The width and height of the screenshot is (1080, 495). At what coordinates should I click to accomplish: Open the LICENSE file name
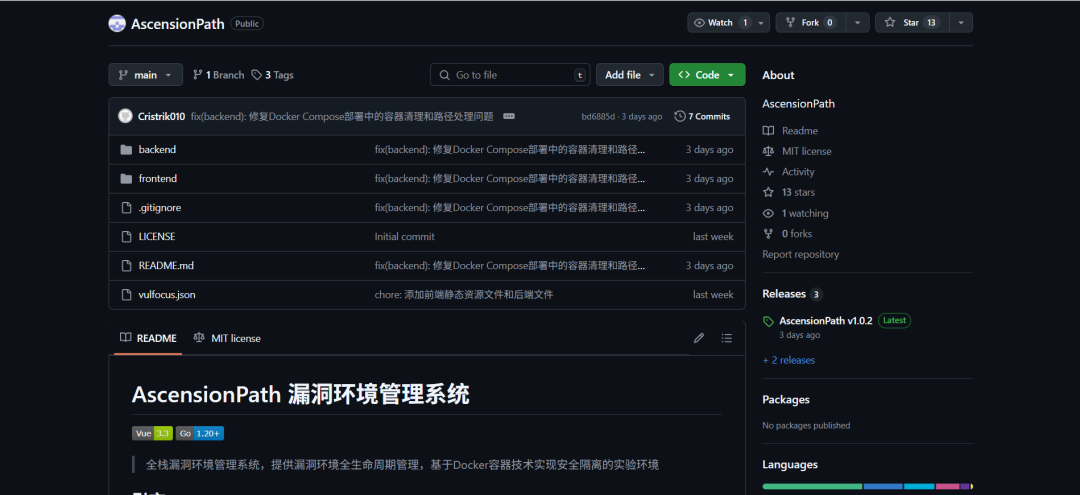pos(157,236)
